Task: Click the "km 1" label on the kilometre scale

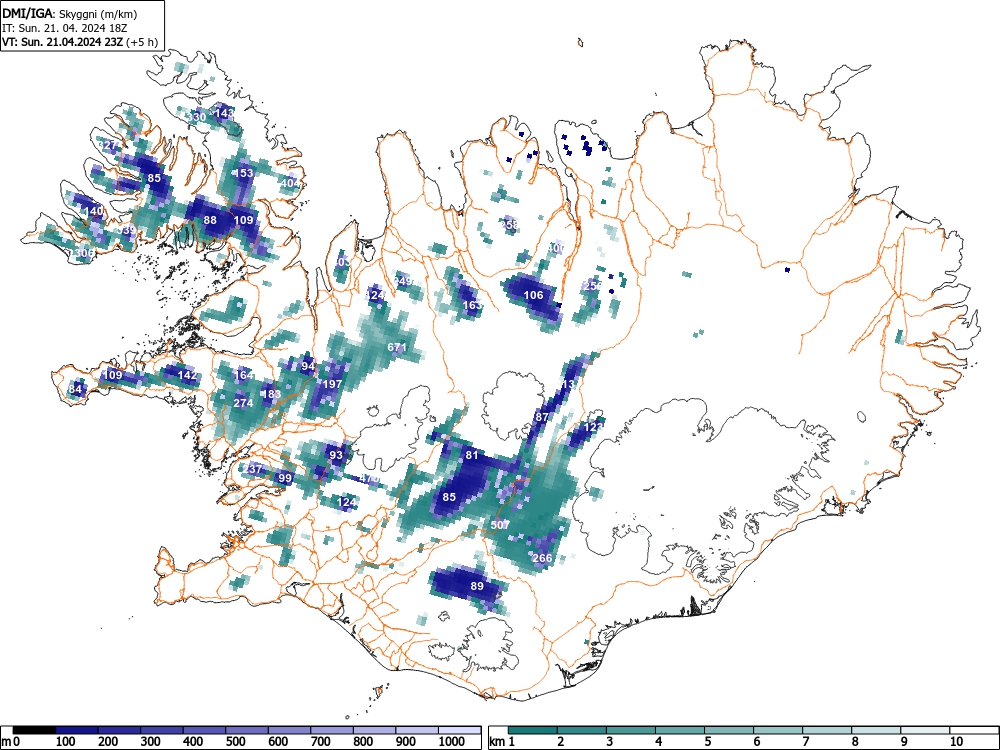Action: (x=503, y=742)
